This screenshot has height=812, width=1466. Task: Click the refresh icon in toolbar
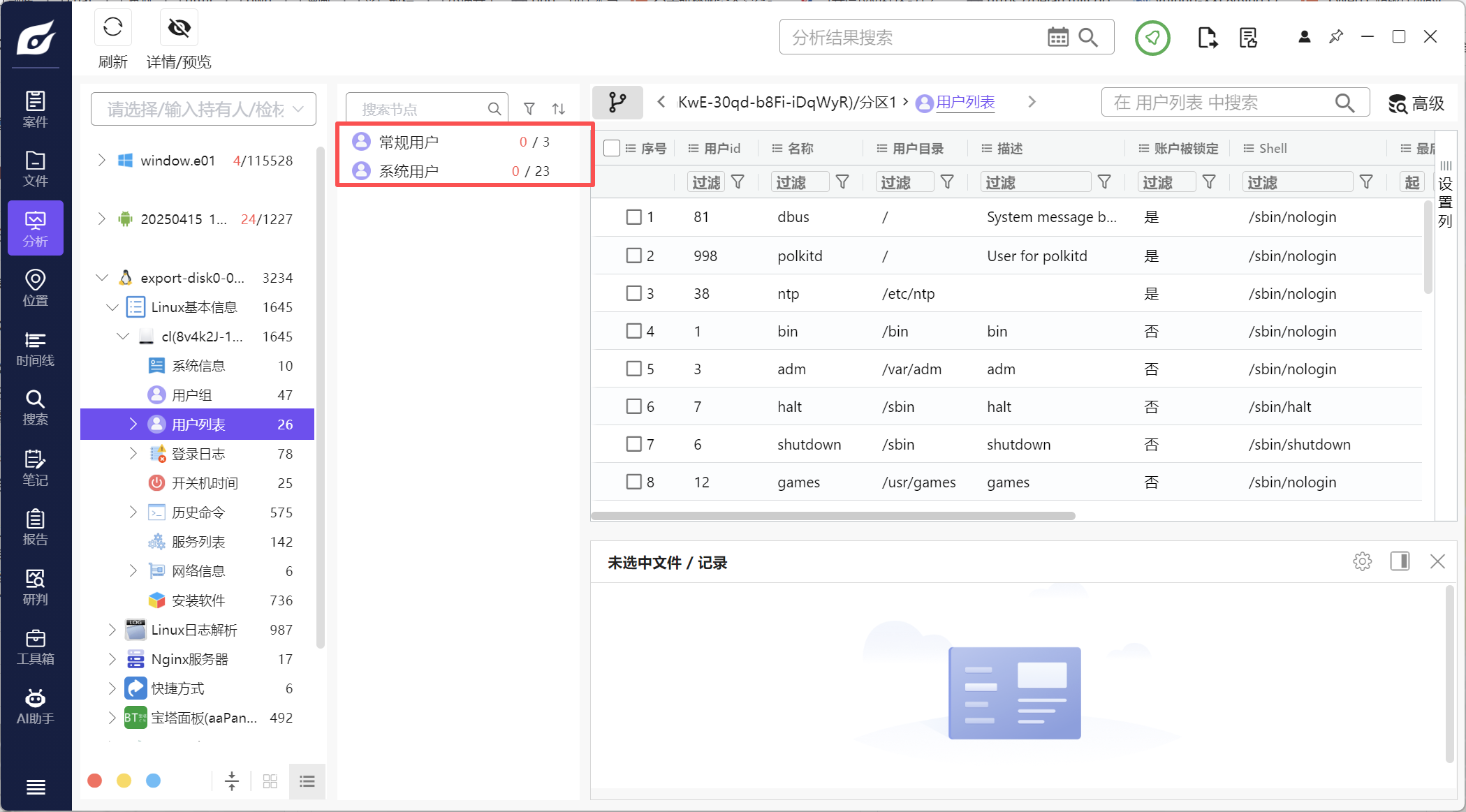coord(112,28)
